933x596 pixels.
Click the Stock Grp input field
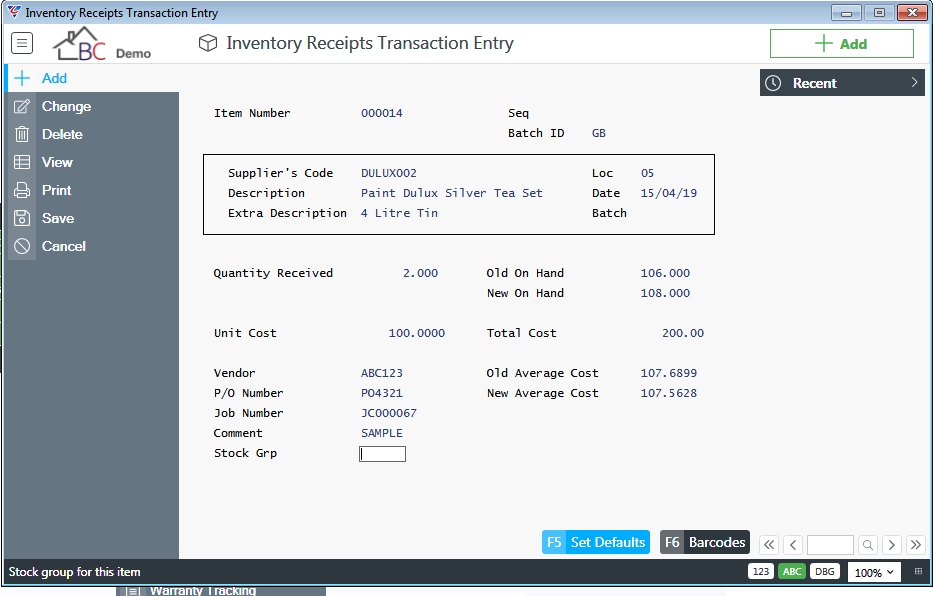pyautogui.click(x=383, y=454)
